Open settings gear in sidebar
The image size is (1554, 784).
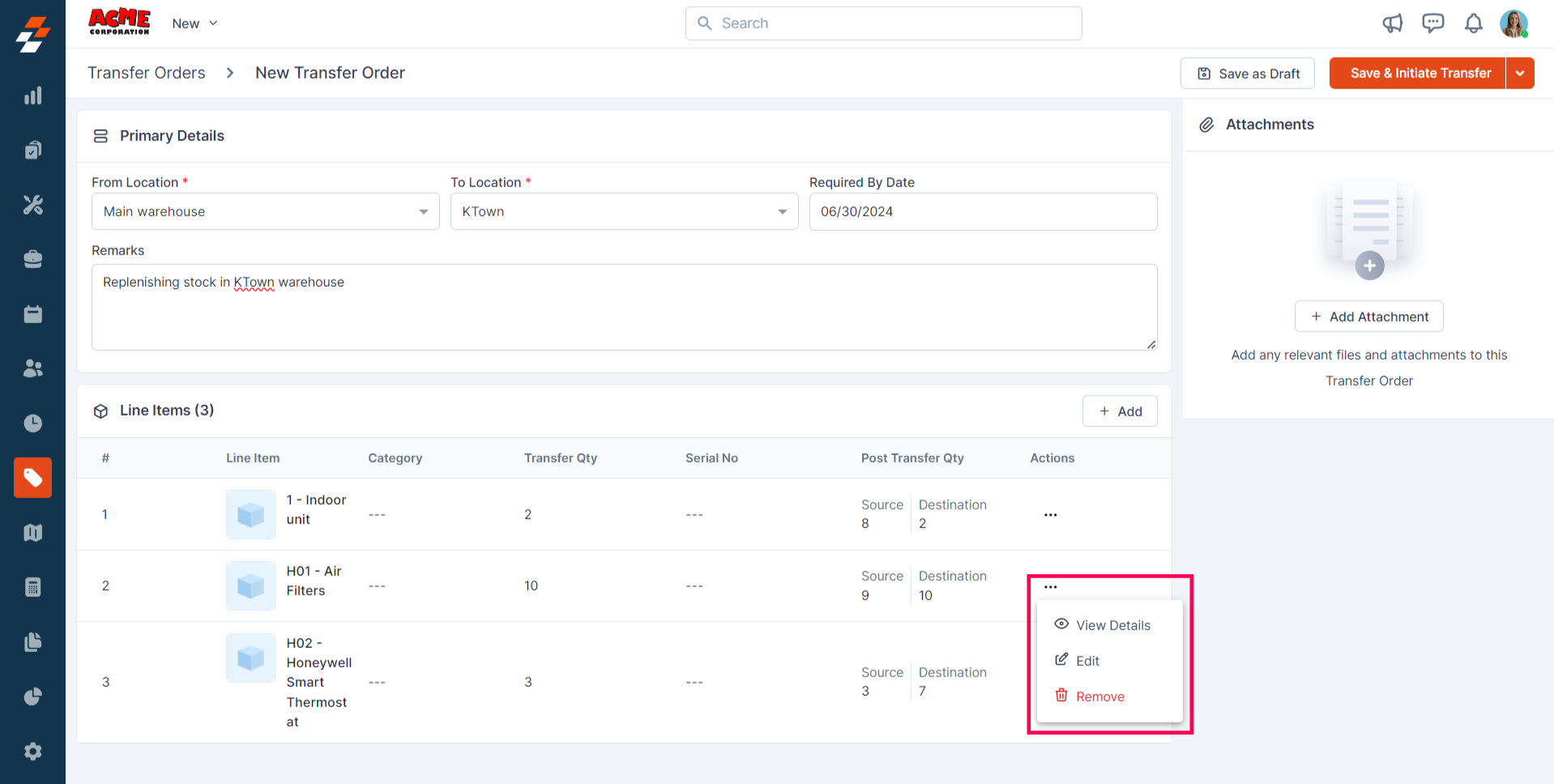tap(32, 752)
